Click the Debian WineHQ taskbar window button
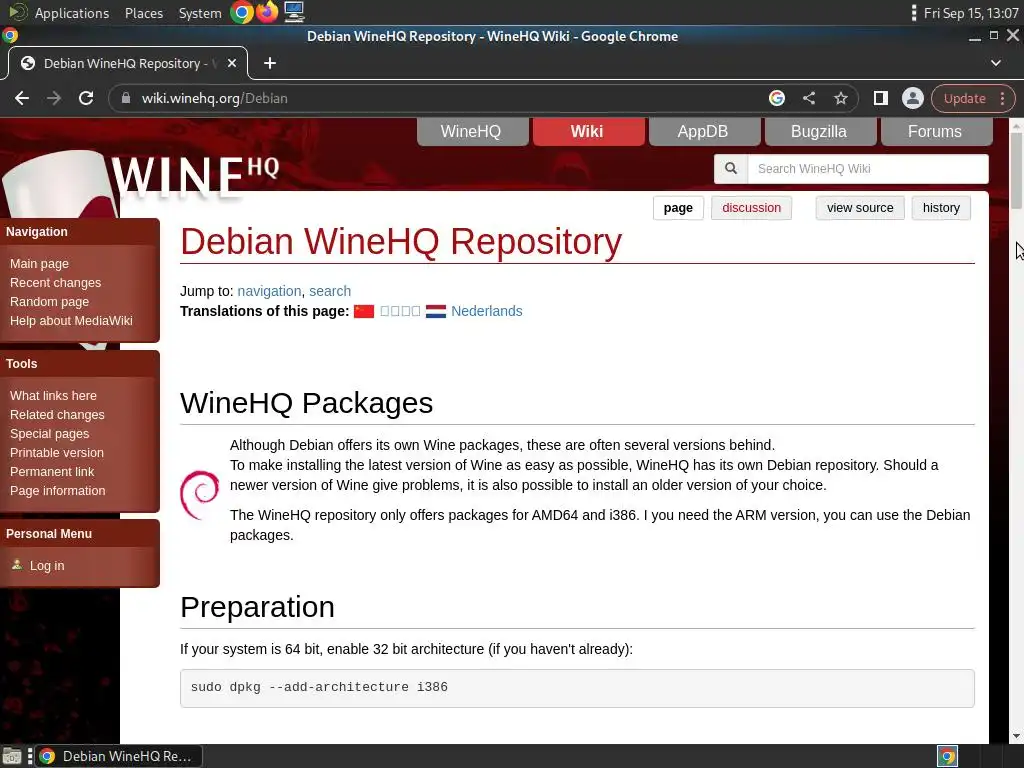 click(118, 756)
